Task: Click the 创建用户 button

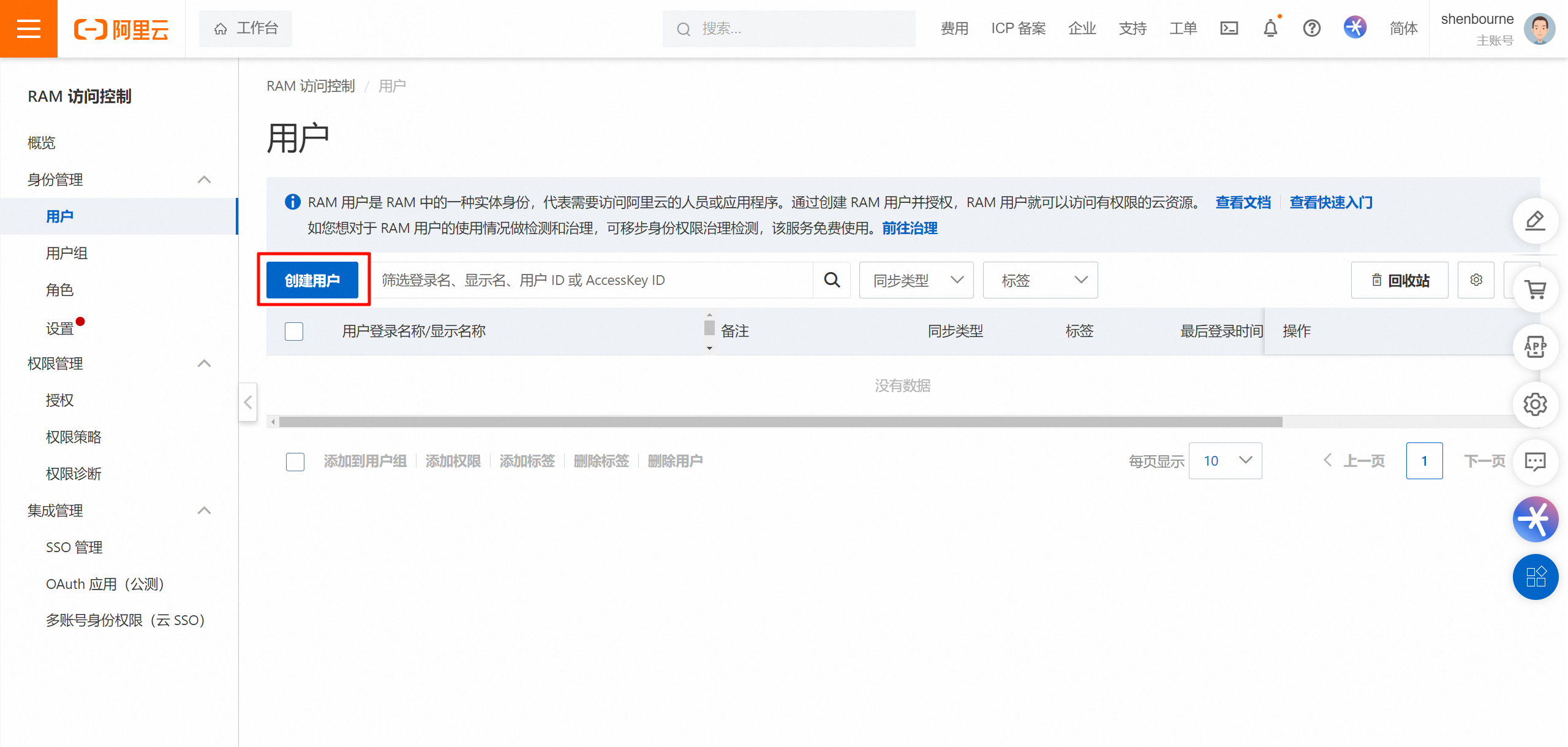Action: coord(312,280)
